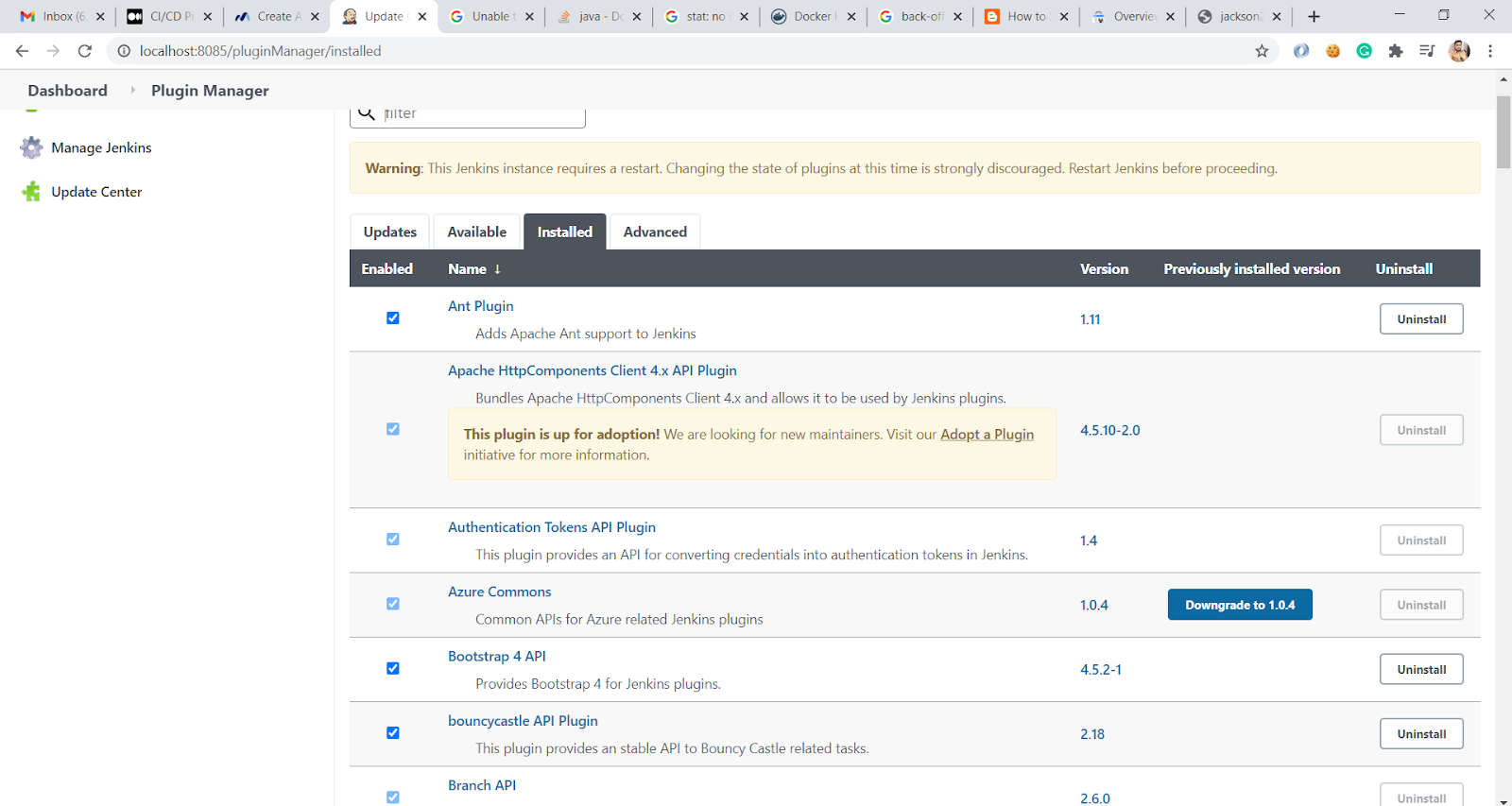The image size is (1512, 806).
Task: Open the Branch API link
Action: pos(482,785)
